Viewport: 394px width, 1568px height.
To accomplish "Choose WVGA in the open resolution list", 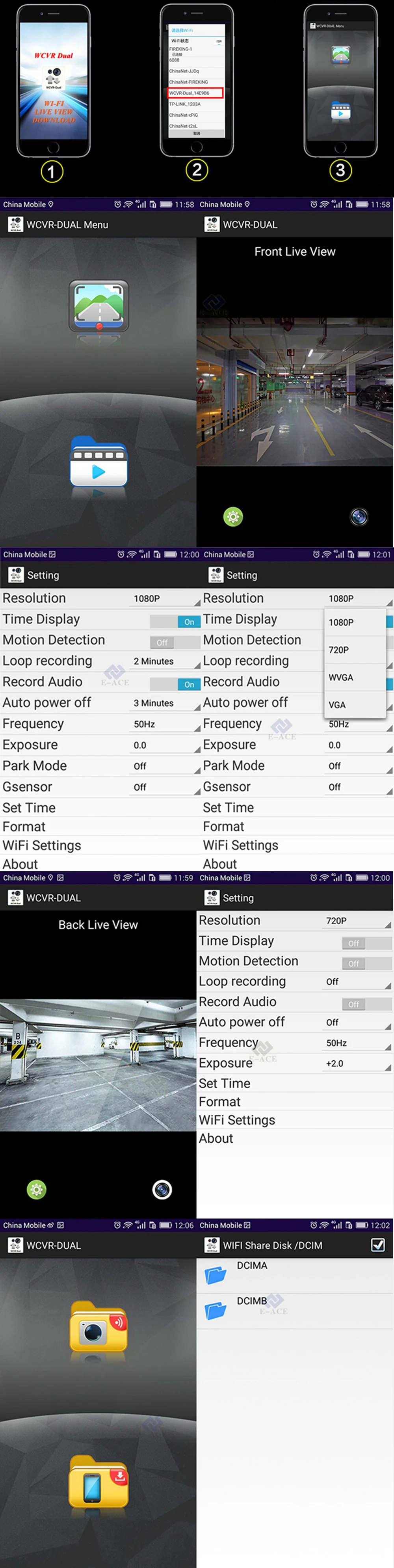I will [x=355, y=677].
